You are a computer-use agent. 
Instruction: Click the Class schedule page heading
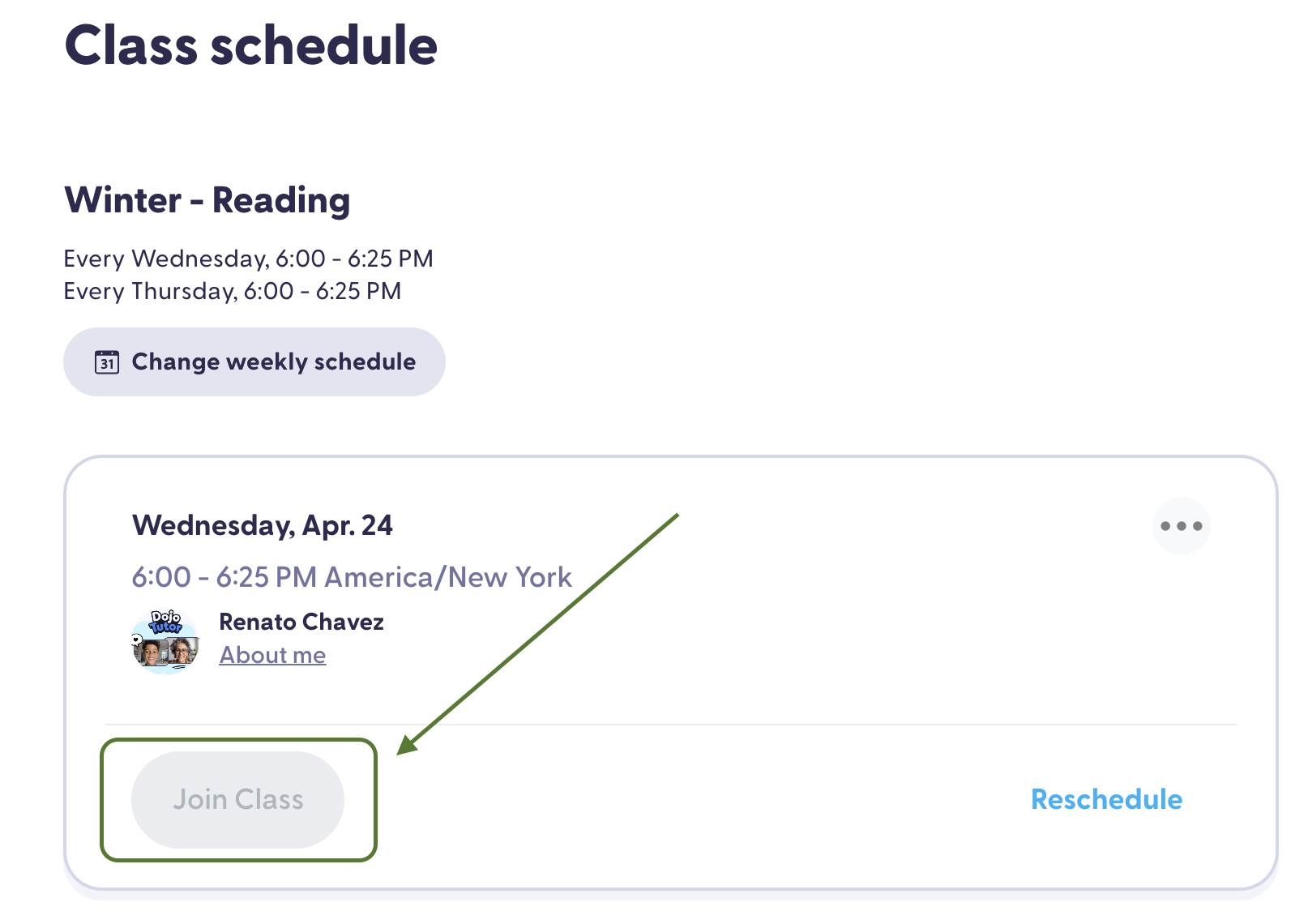point(251,45)
